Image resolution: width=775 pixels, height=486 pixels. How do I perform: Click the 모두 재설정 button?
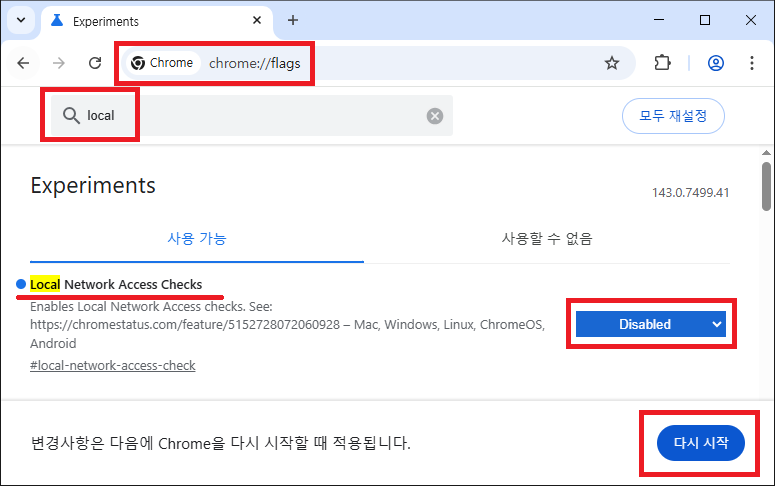pyautogui.click(x=673, y=116)
